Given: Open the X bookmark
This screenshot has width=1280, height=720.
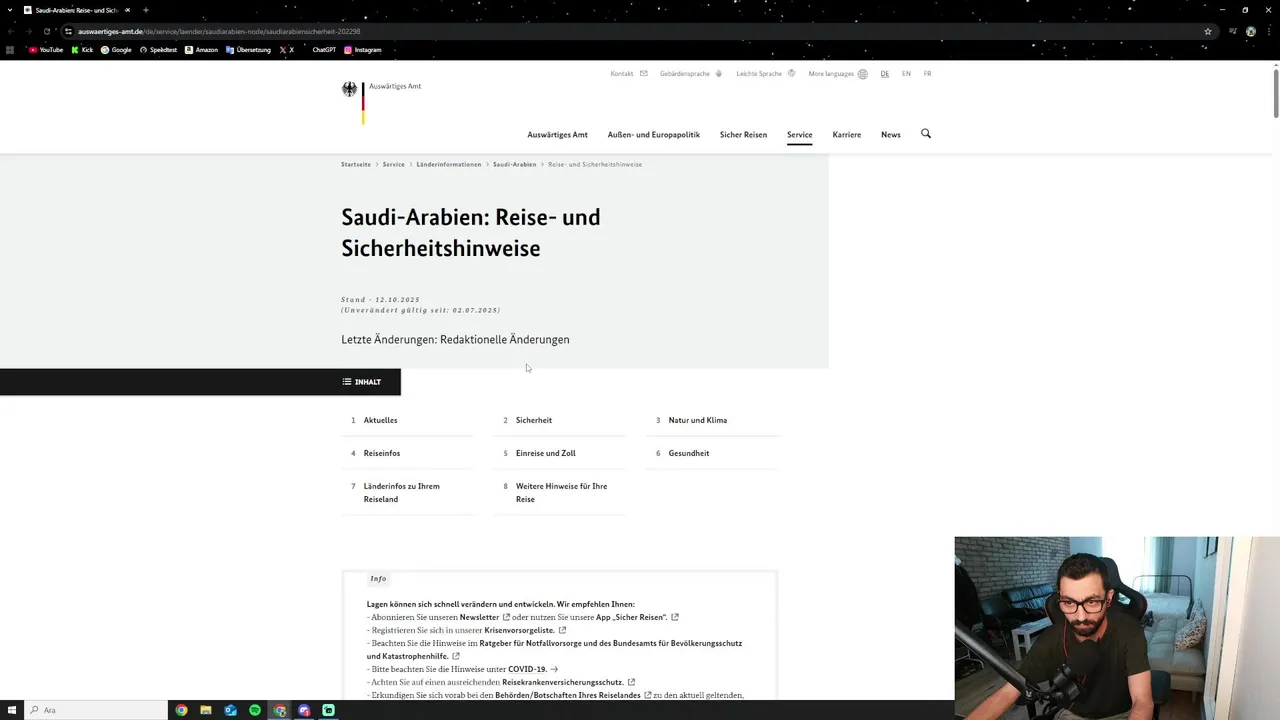Looking at the screenshot, I should click(x=287, y=50).
